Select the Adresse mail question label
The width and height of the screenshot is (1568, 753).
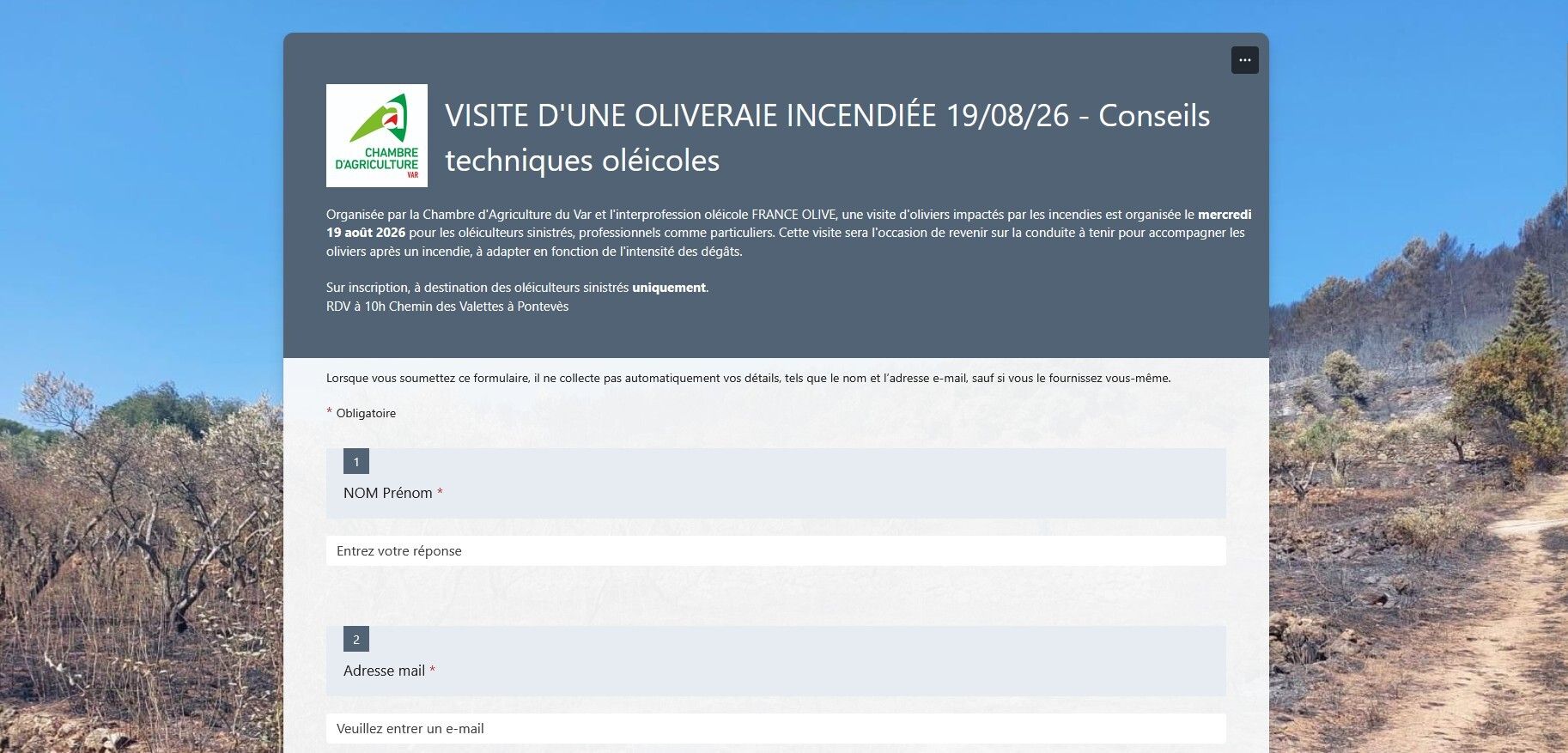tap(385, 671)
